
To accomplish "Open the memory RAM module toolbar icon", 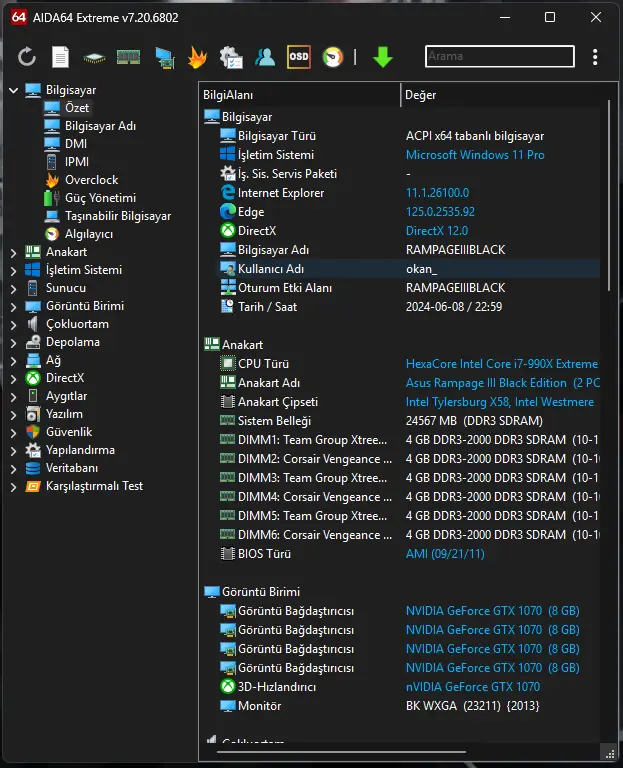I will pyautogui.click(x=128, y=57).
